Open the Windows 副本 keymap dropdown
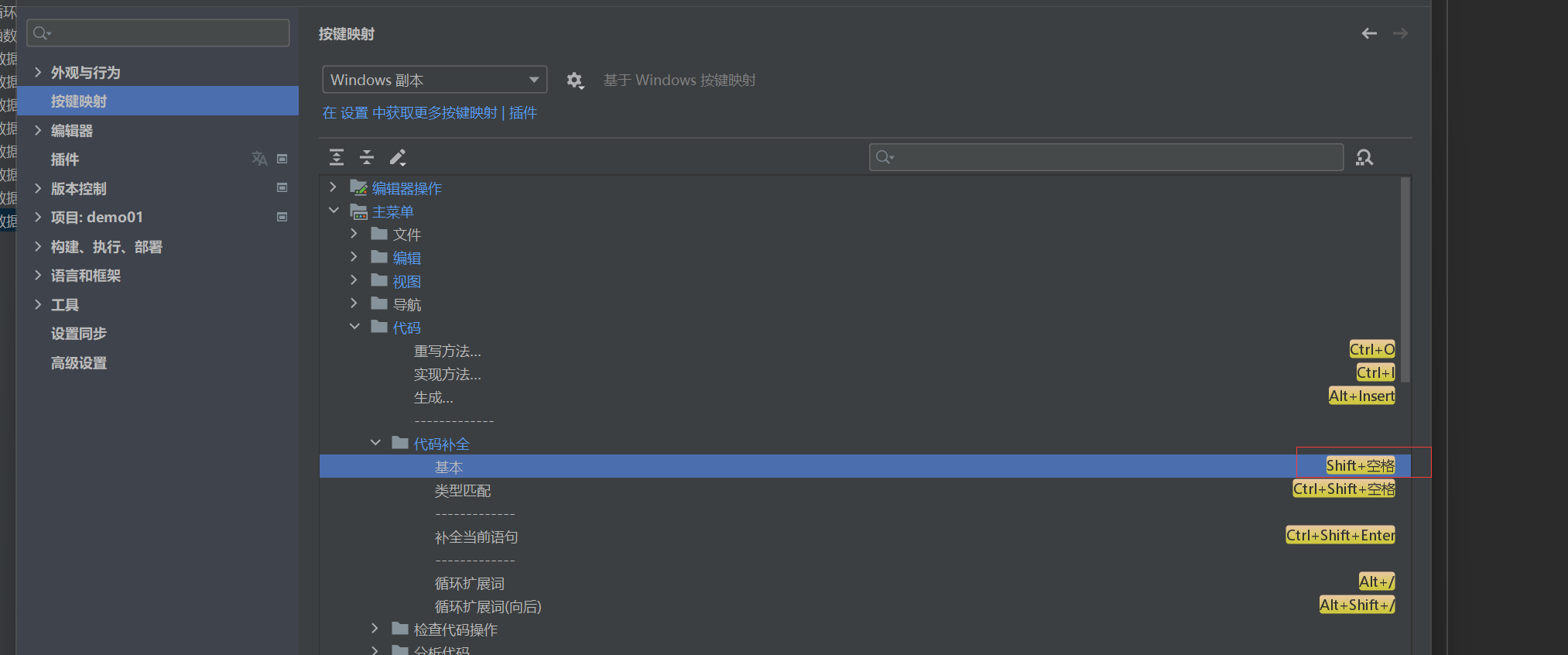Viewport: 1568px width, 655px height. [435, 80]
